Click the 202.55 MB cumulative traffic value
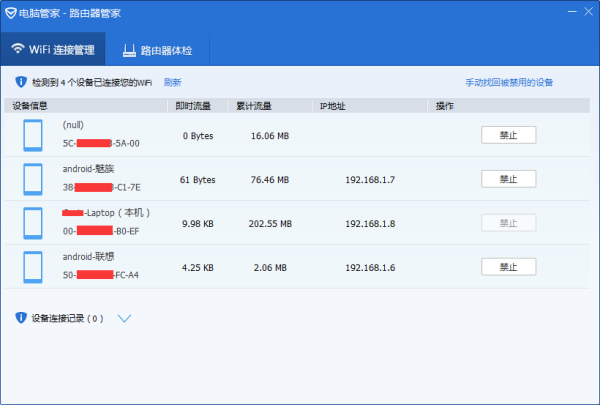This screenshot has width=600, height=405. [x=270, y=224]
